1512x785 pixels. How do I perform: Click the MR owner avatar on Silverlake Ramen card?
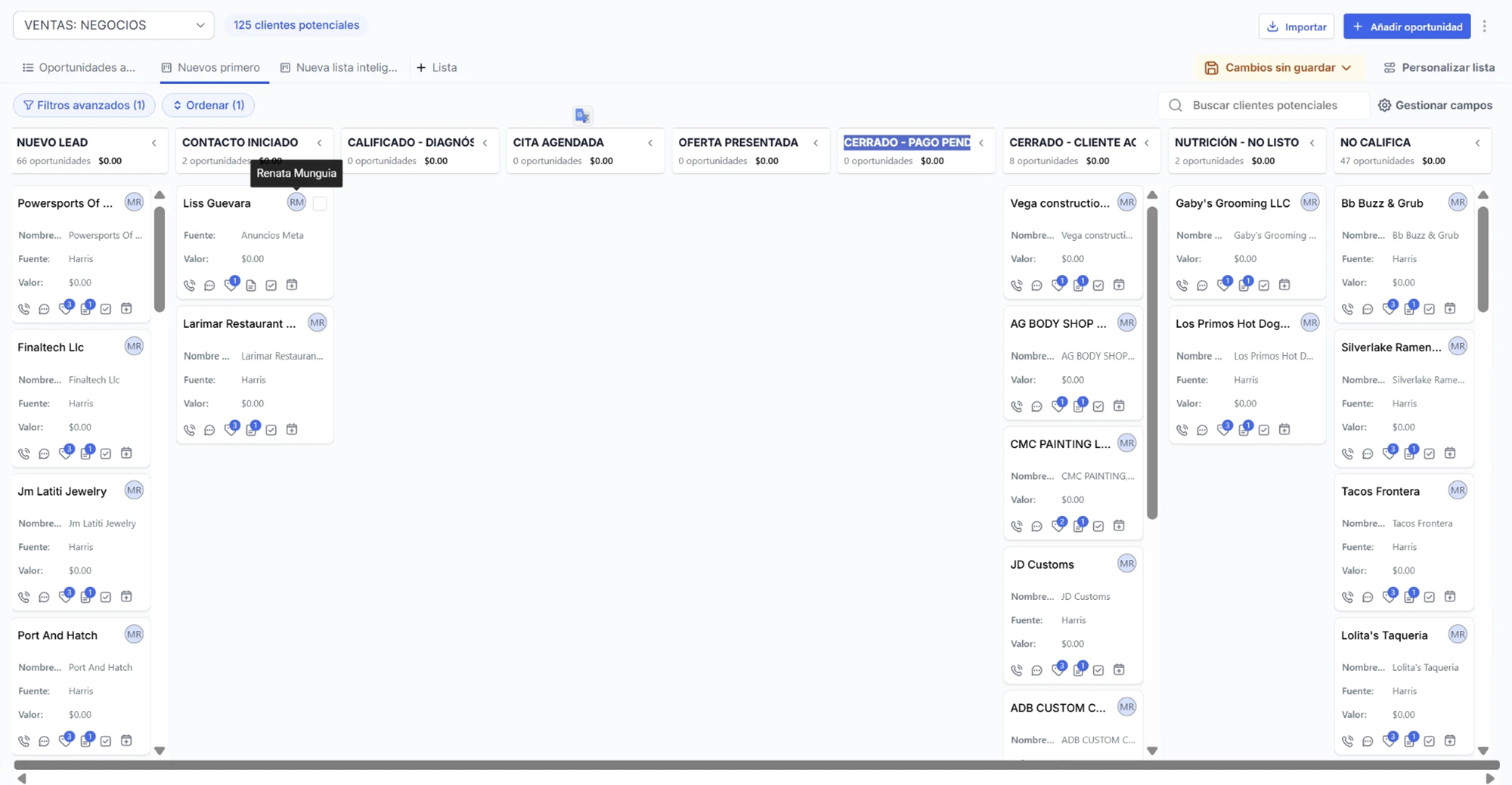(1458, 347)
